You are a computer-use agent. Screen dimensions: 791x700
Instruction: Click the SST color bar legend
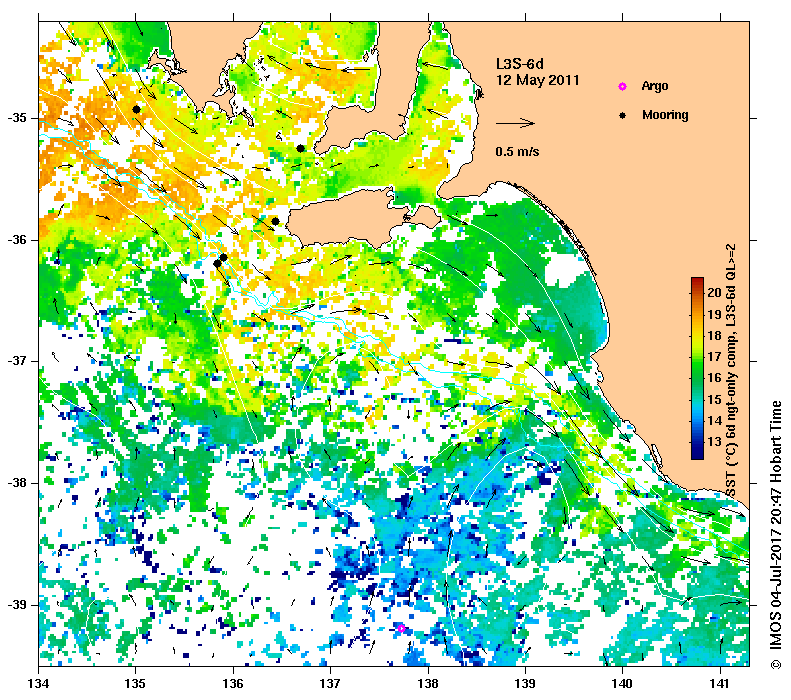697,368
